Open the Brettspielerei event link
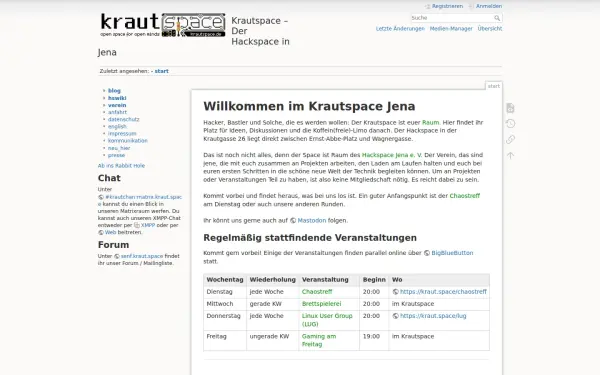The height and width of the screenshot is (375, 600). pyautogui.click(x=321, y=304)
